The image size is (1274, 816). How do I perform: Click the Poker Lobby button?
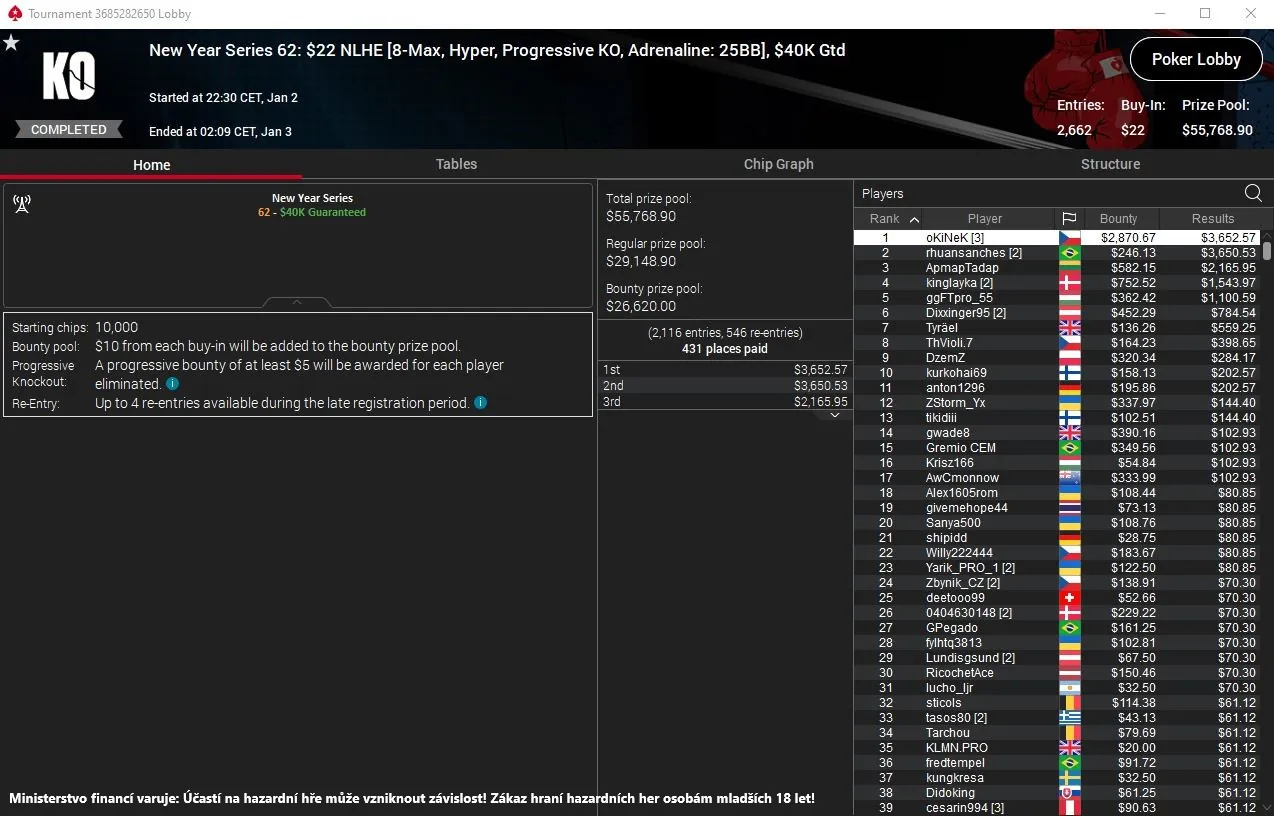point(1195,59)
